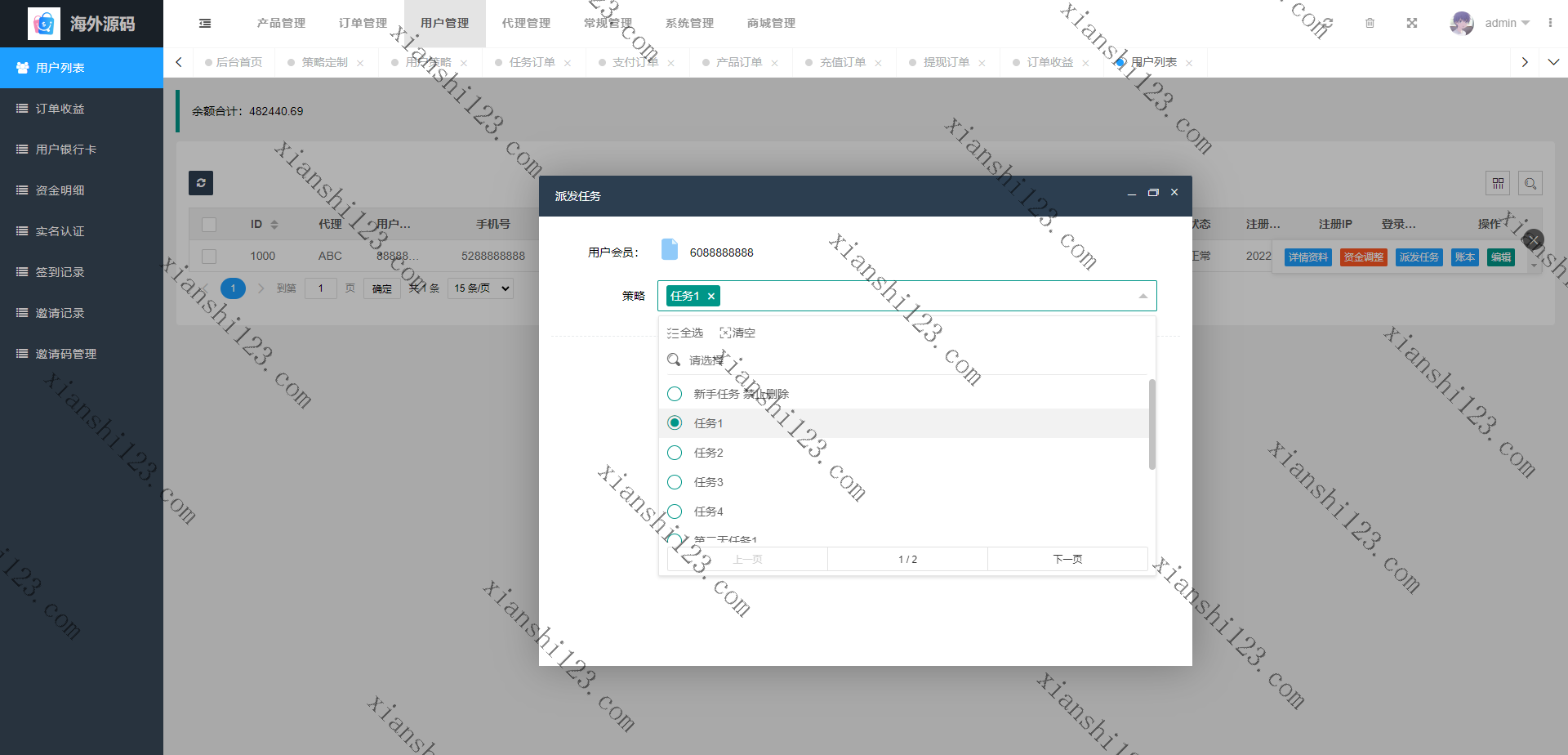Close the 任务订单 tab
This screenshot has width=1568, height=755.
point(568,63)
